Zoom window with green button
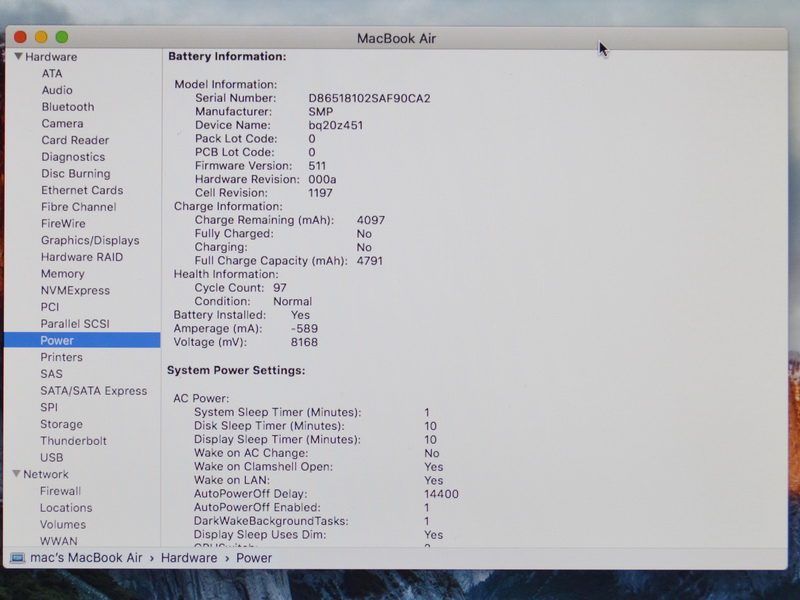The image size is (800, 600). tap(62, 37)
